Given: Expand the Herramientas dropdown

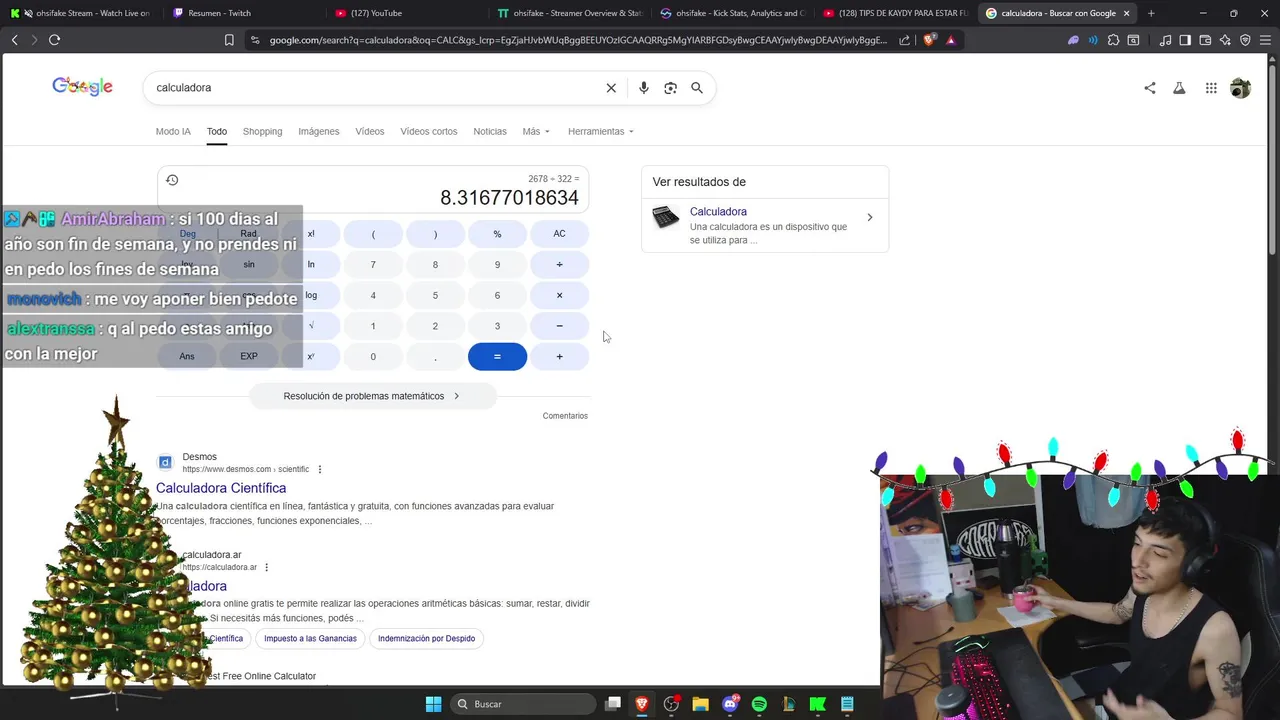Looking at the screenshot, I should (x=601, y=131).
